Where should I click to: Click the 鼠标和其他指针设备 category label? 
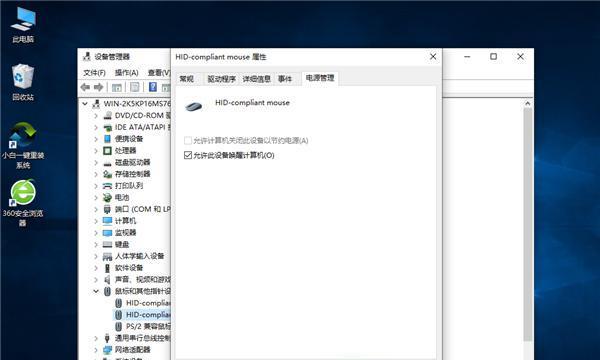(x=143, y=291)
